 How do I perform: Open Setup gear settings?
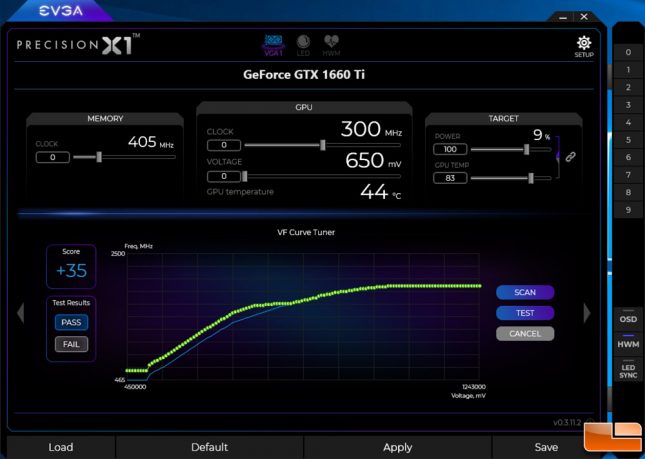click(584, 47)
